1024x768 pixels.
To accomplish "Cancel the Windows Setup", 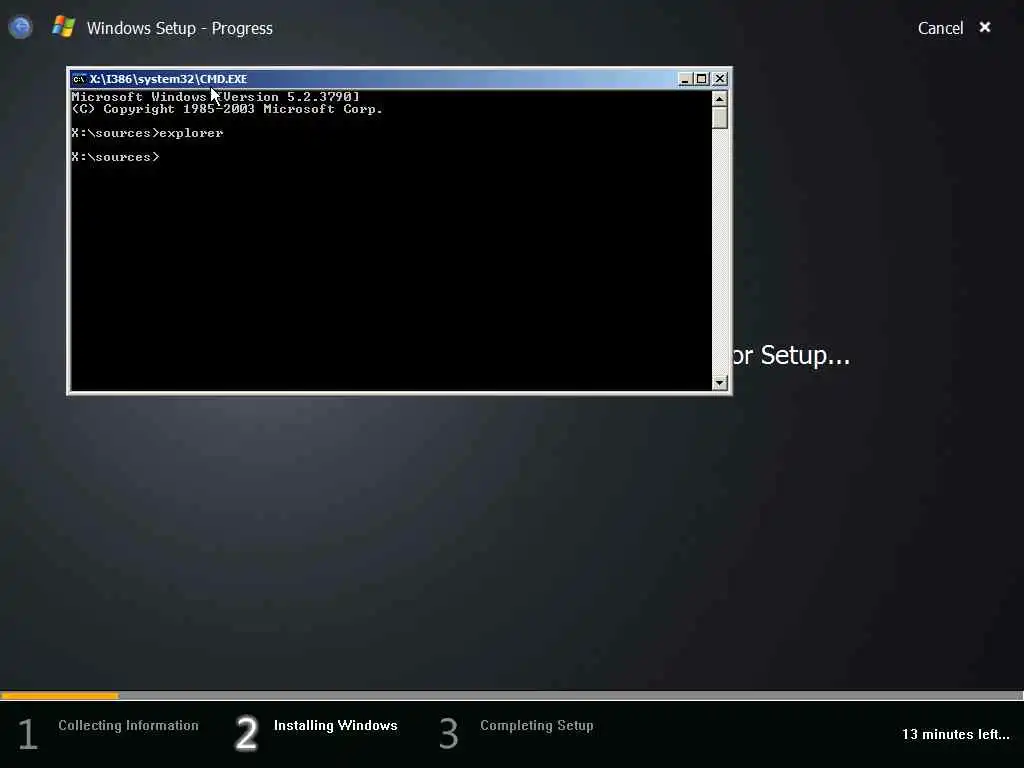I will click(940, 28).
